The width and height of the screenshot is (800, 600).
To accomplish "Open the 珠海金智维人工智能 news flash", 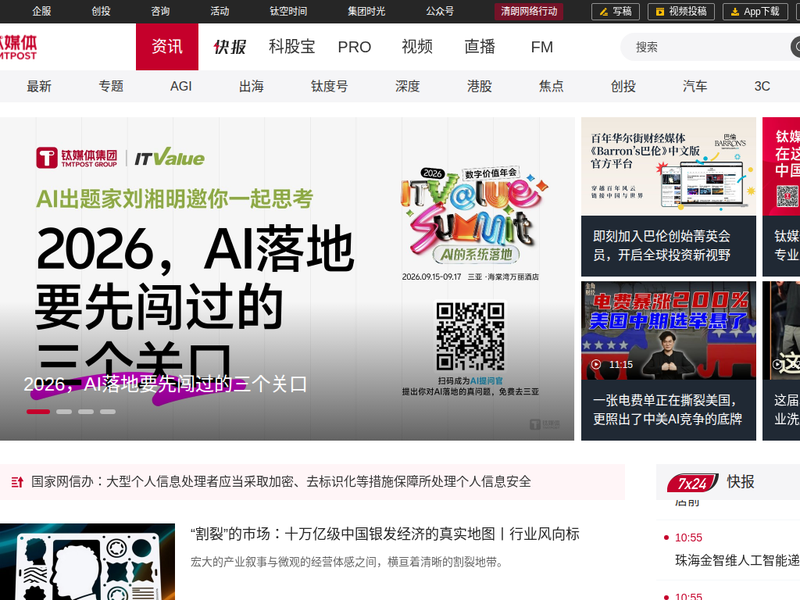I will (737, 560).
